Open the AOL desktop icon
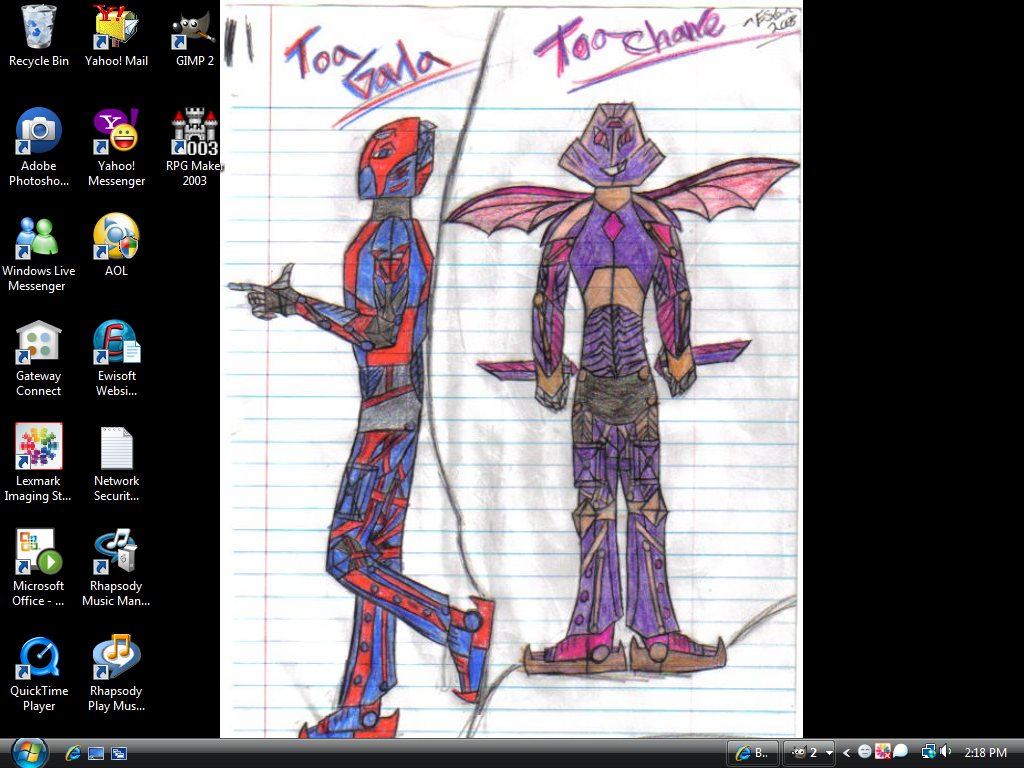1024x768 pixels. coord(116,238)
